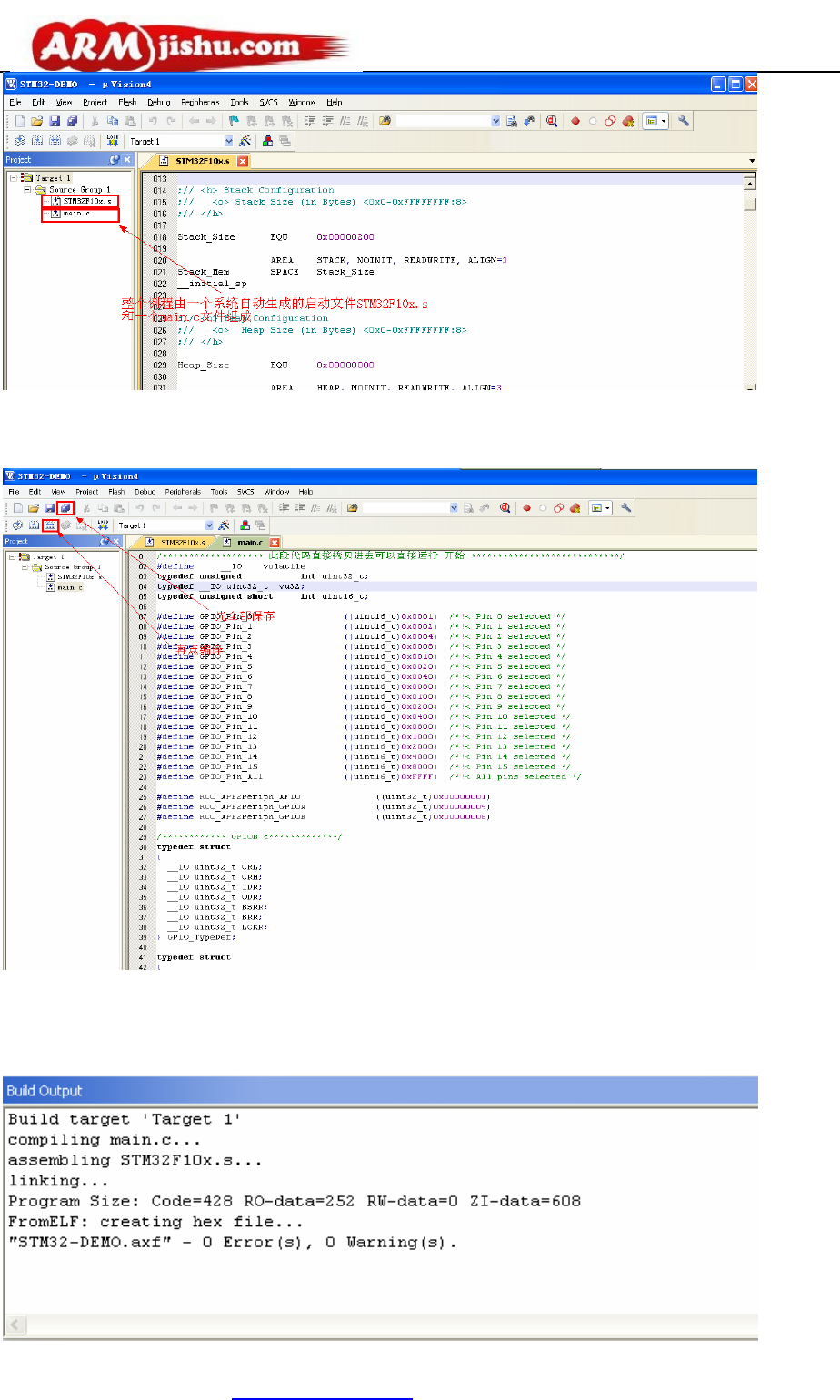The width and height of the screenshot is (840, 1400).
Task: Click Open file icon in upper µVision window
Action: pos(36,121)
